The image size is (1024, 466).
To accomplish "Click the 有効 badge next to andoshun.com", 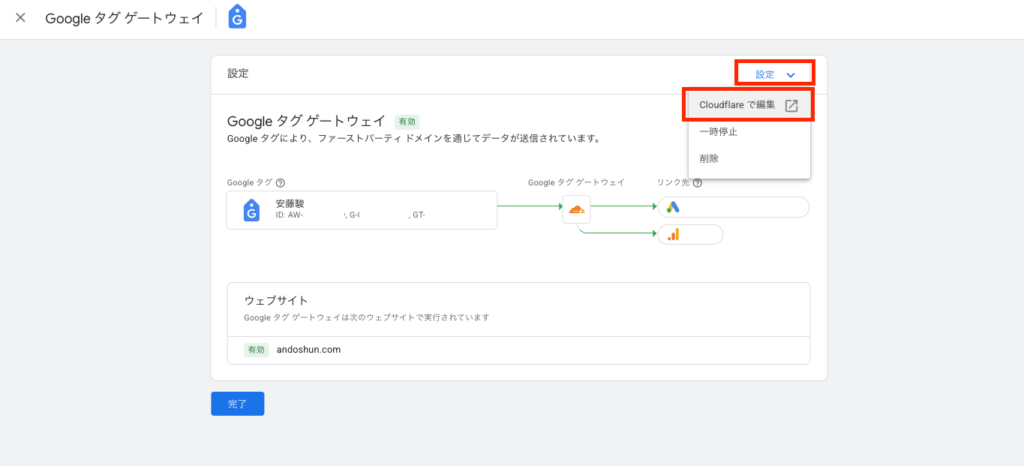I will coord(256,350).
